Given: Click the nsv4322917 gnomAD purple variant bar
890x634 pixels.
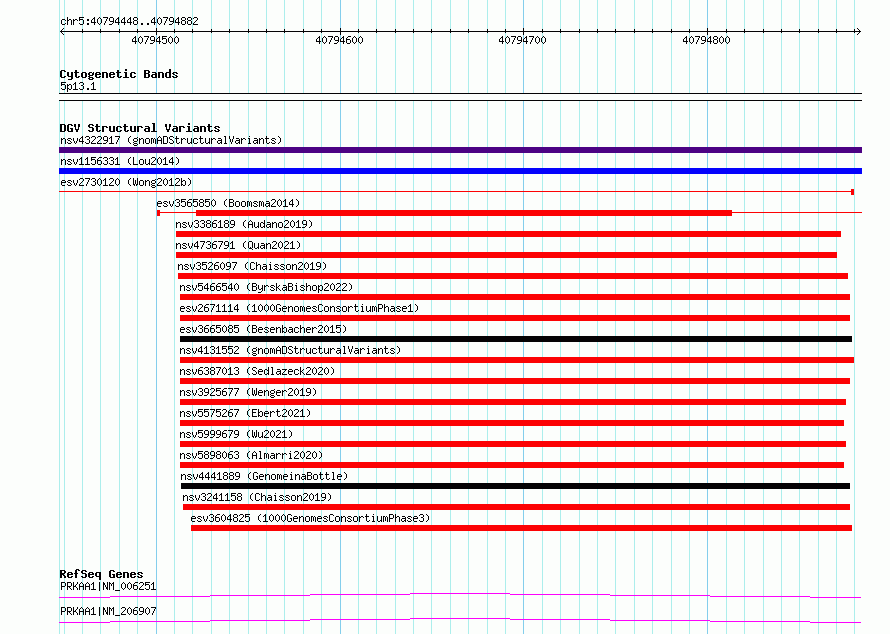Looking at the screenshot, I should pyautogui.click(x=460, y=150).
